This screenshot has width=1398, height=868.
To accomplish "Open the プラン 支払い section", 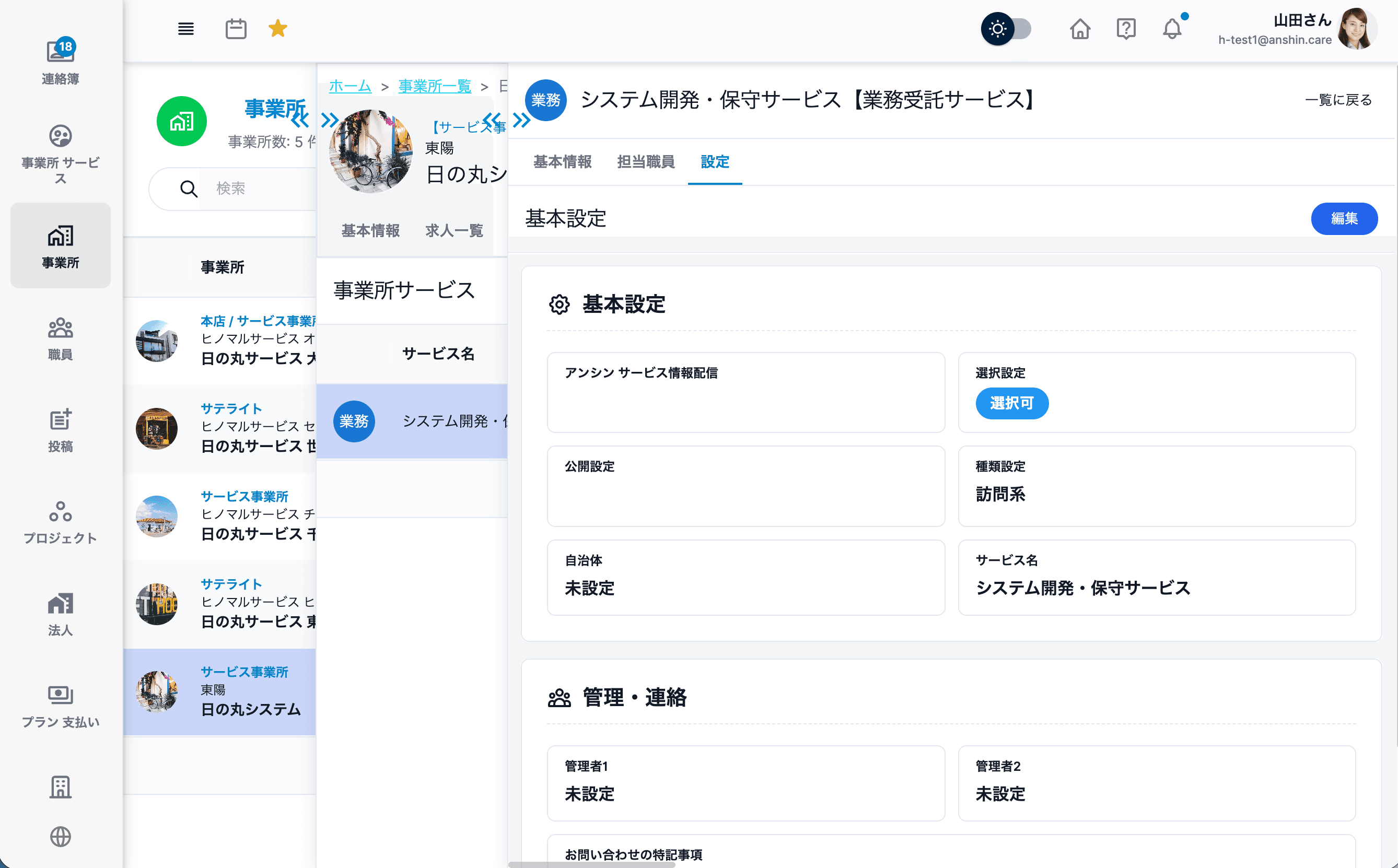I will pyautogui.click(x=60, y=706).
